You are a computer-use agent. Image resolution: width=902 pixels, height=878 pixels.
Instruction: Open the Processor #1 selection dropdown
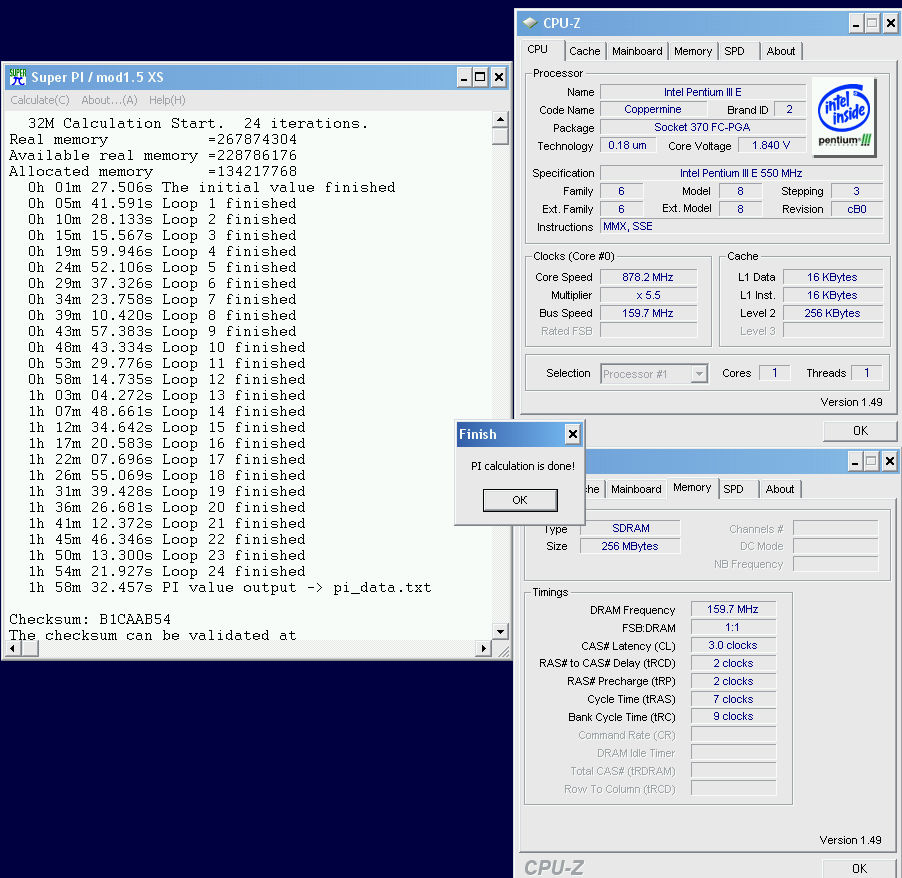(x=699, y=374)
